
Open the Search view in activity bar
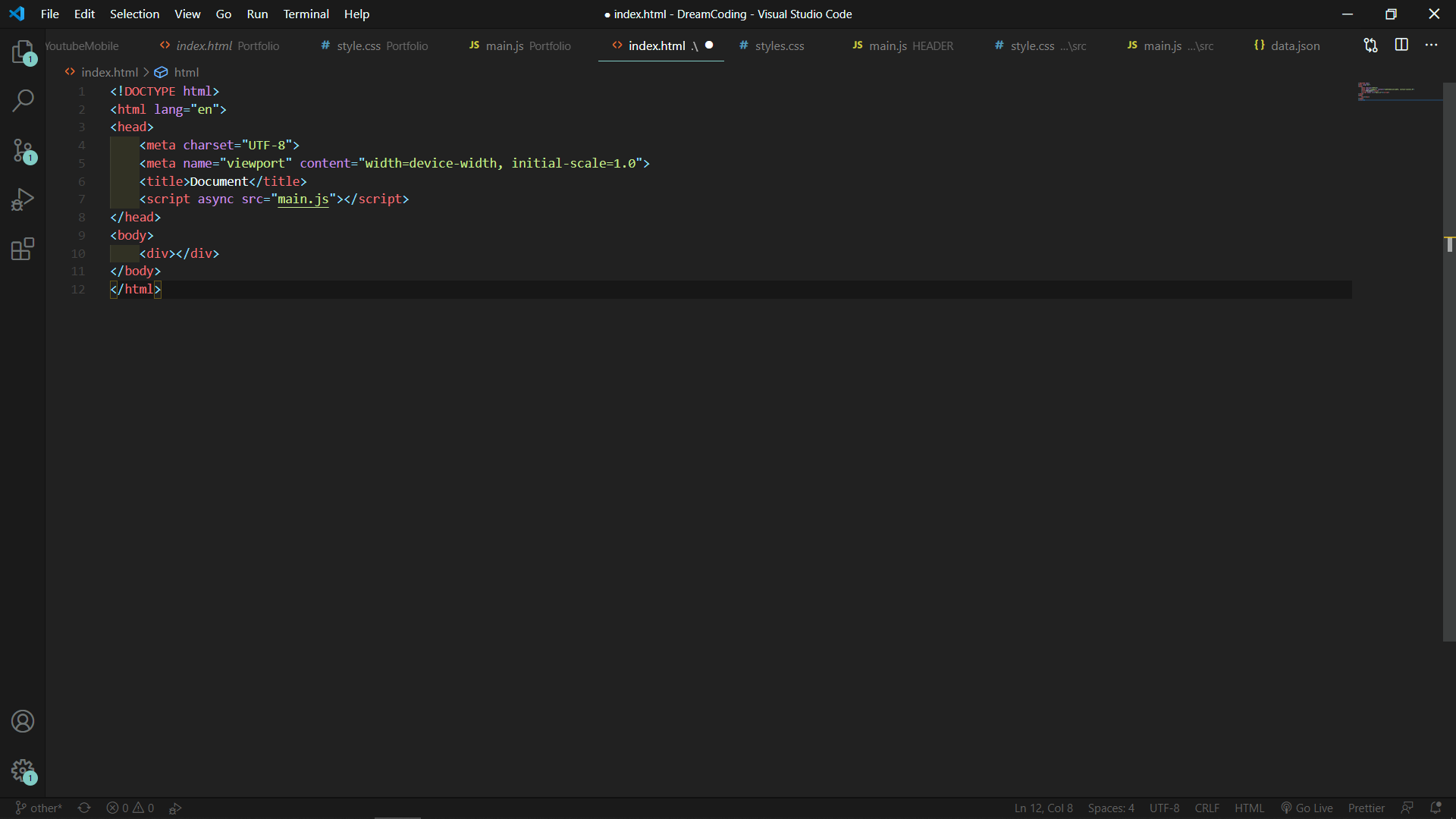(23, 101)
